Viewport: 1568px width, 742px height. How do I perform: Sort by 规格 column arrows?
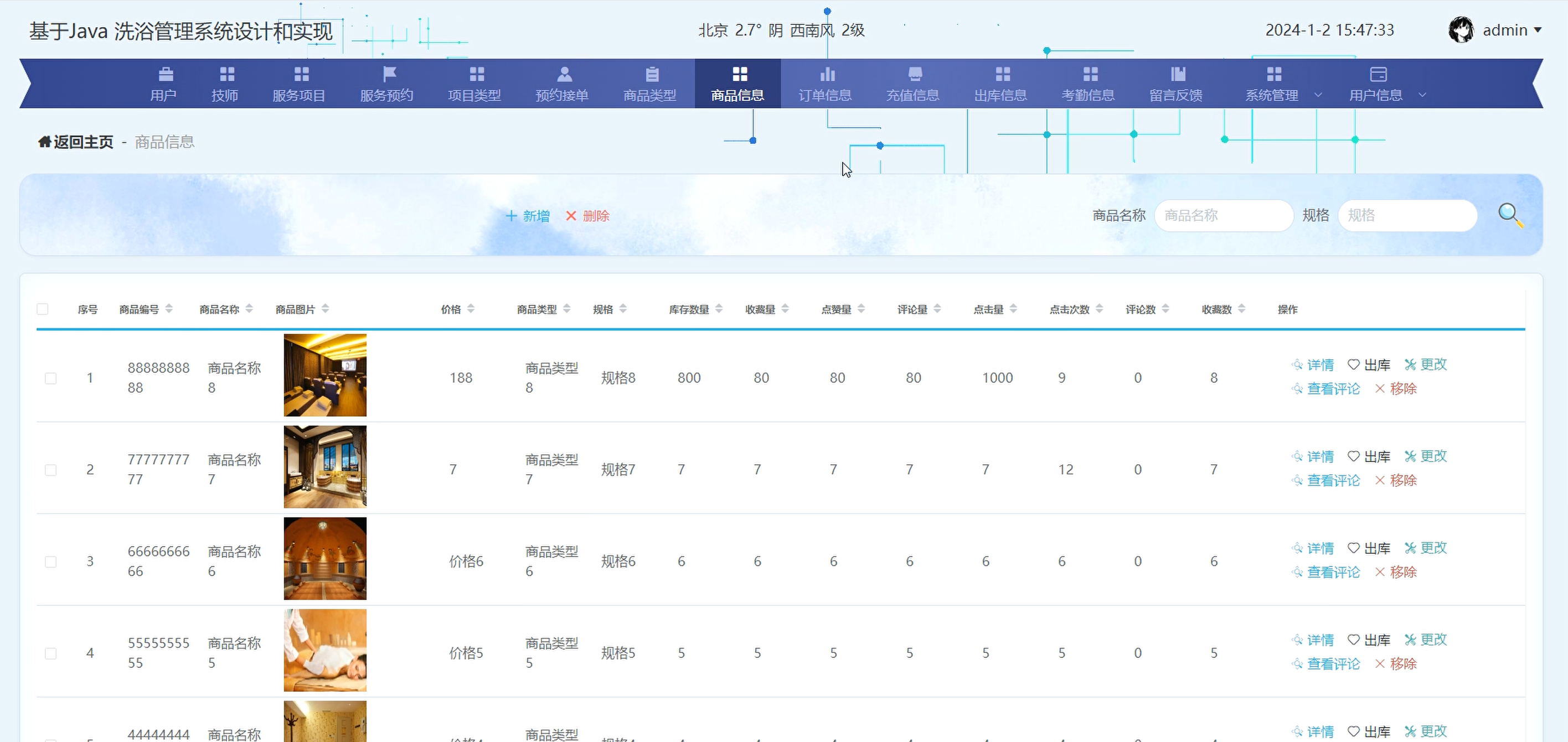(x=623, y=309)
